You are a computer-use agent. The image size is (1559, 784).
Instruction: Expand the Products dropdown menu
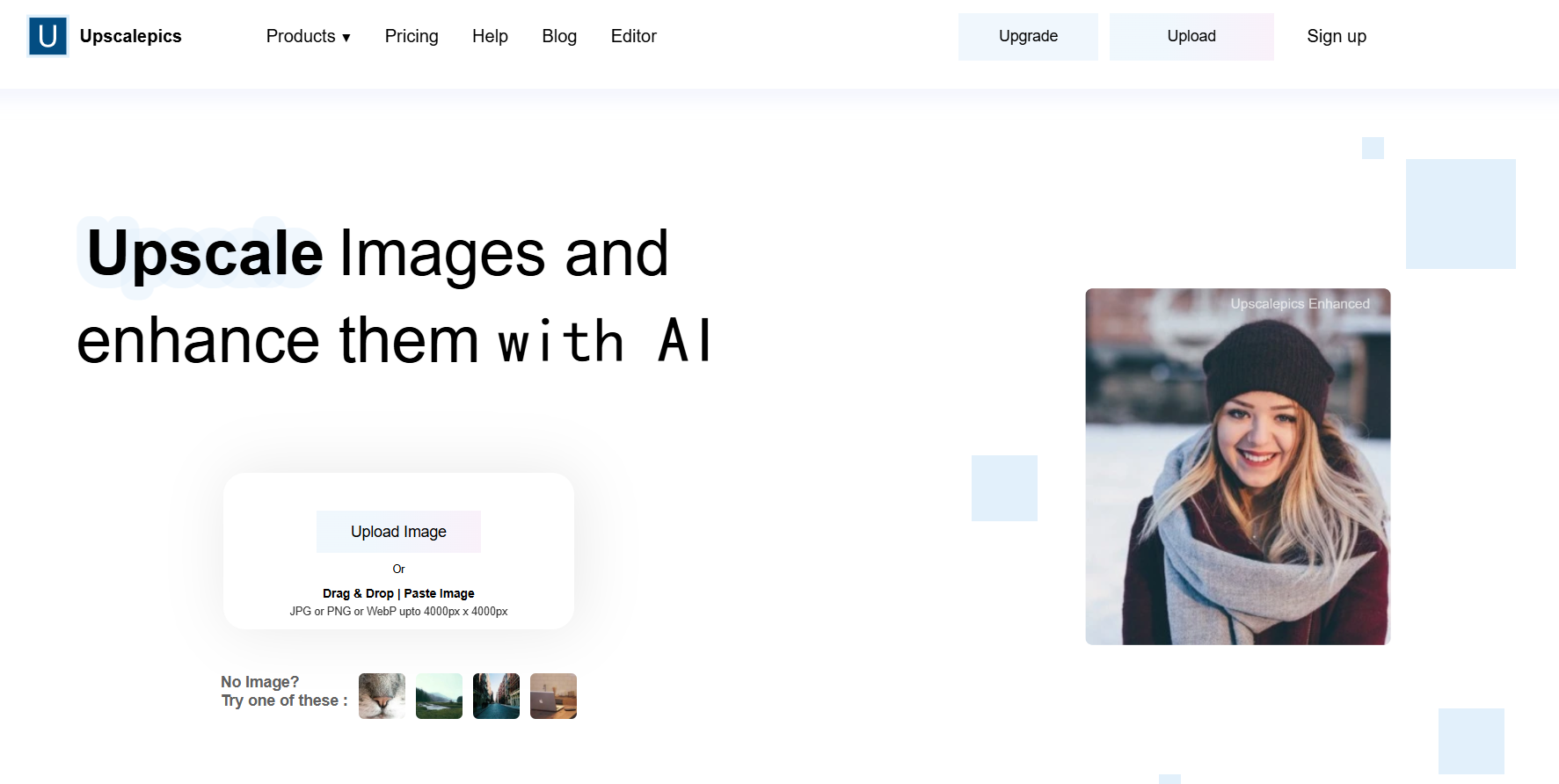[301, 36]
